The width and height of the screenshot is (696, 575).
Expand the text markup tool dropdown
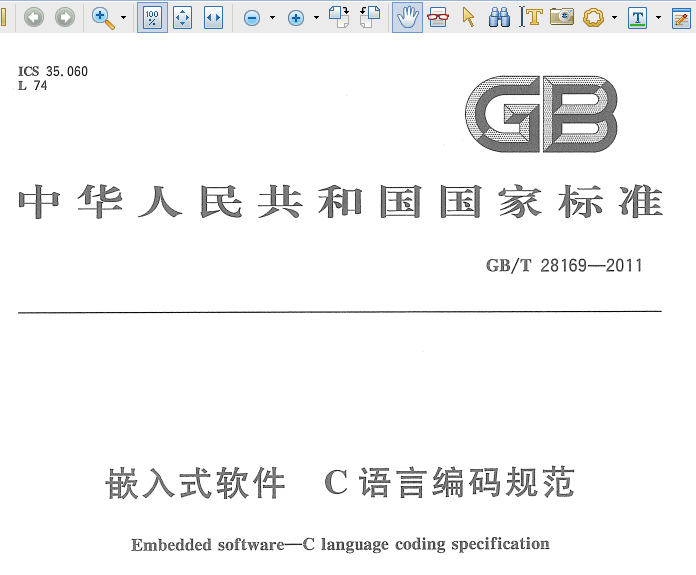[x=658, y=18]
